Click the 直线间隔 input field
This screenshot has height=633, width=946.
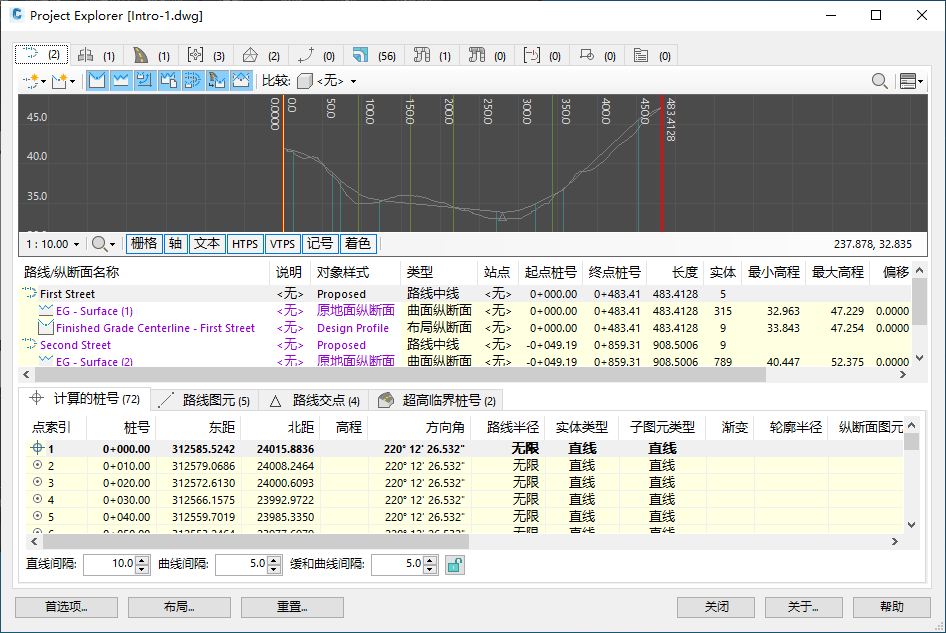point(109,564)
